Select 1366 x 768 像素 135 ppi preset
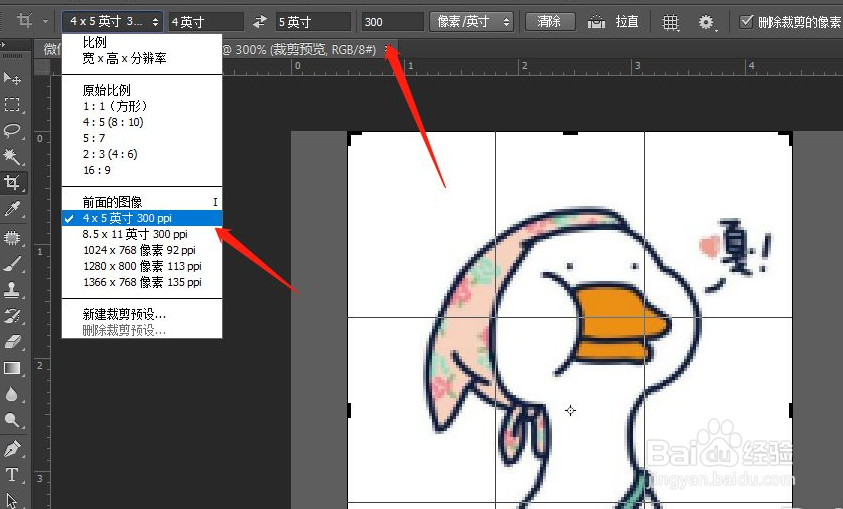 (142, 282)
